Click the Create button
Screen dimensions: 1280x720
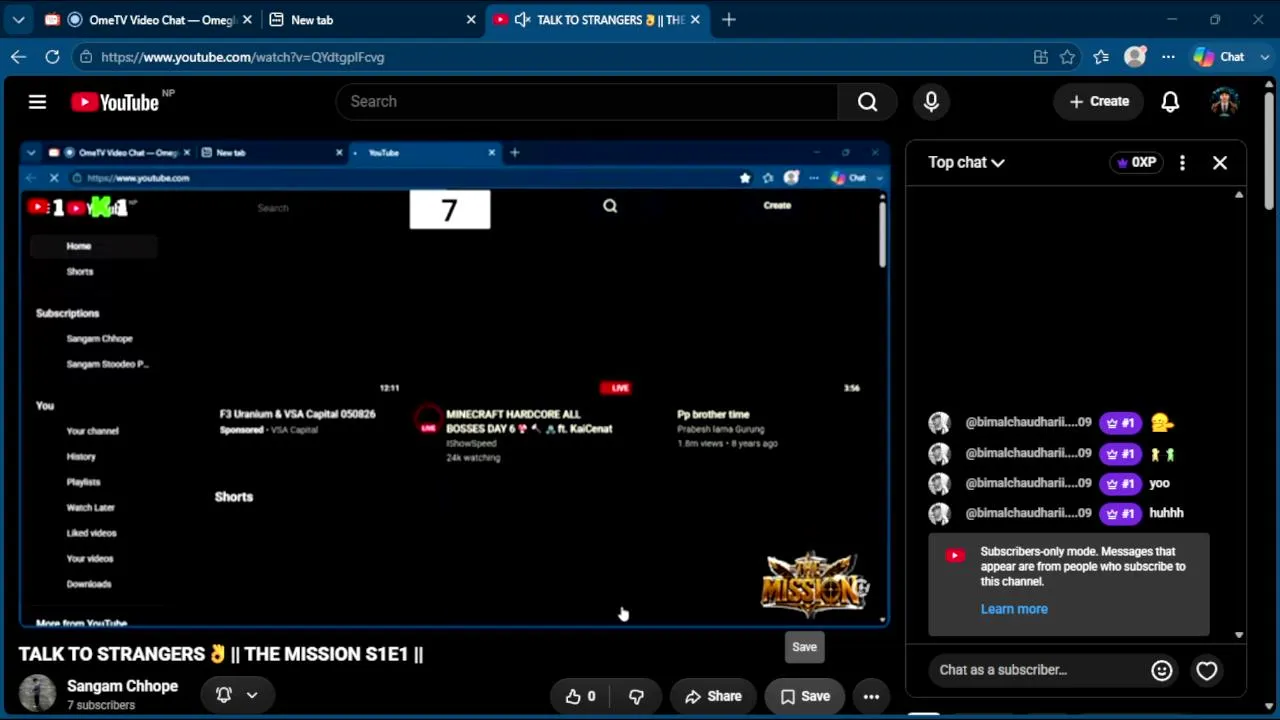point(1099,101)
